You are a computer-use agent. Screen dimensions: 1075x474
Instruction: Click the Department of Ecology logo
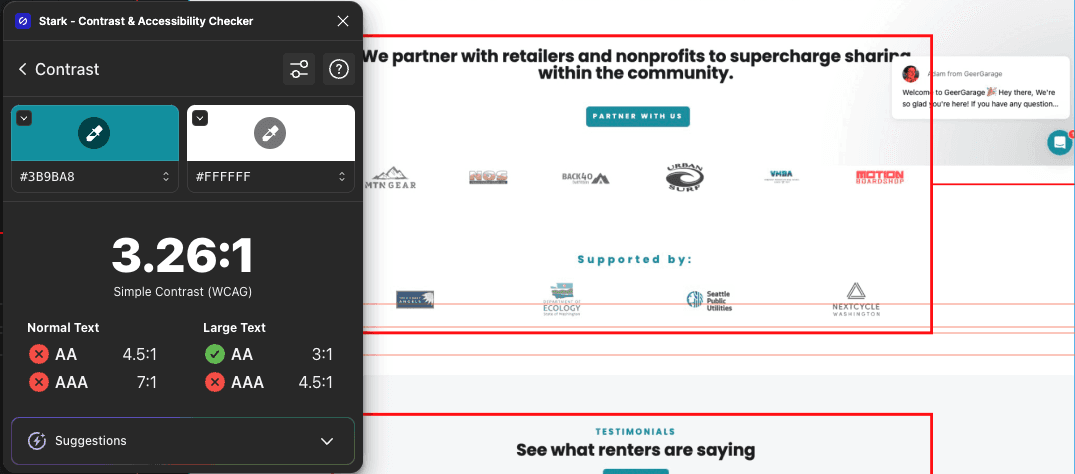[x=561, y=299]
